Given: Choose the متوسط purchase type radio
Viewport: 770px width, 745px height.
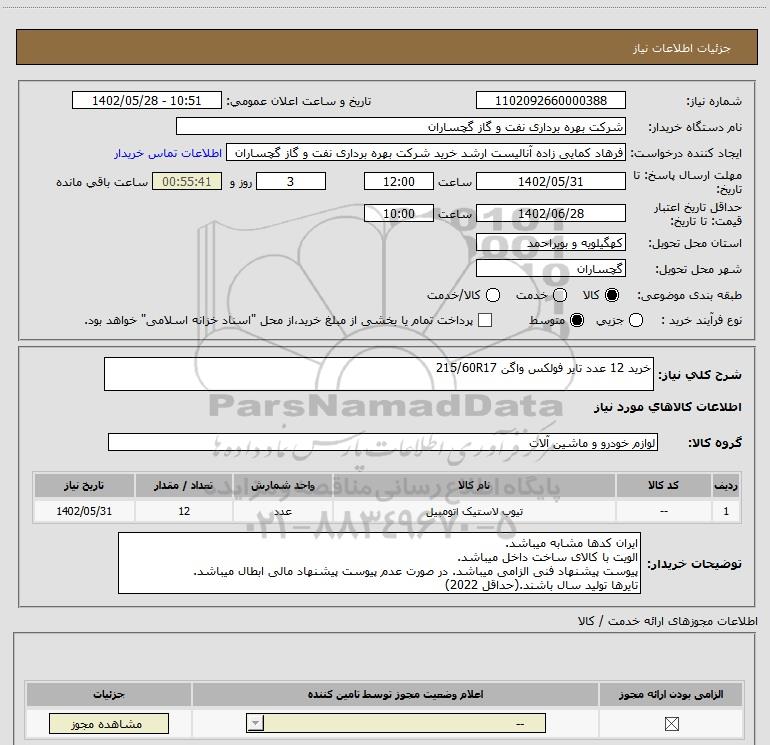Looking at the screenshot, I should click(x=577, y=320).
